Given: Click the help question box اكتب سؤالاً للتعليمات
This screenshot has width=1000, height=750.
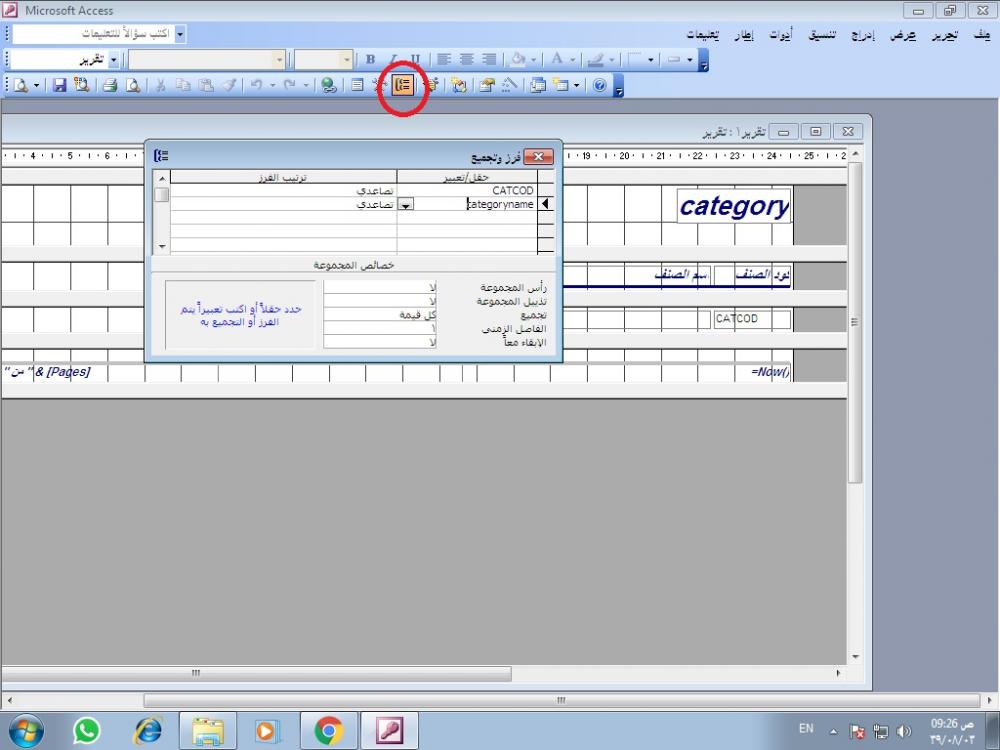Looking at the screenshot, I should 93,34.
